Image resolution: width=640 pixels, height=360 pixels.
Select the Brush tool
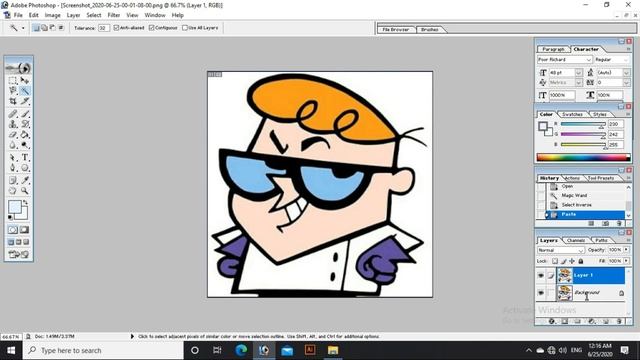click(24, 114)
